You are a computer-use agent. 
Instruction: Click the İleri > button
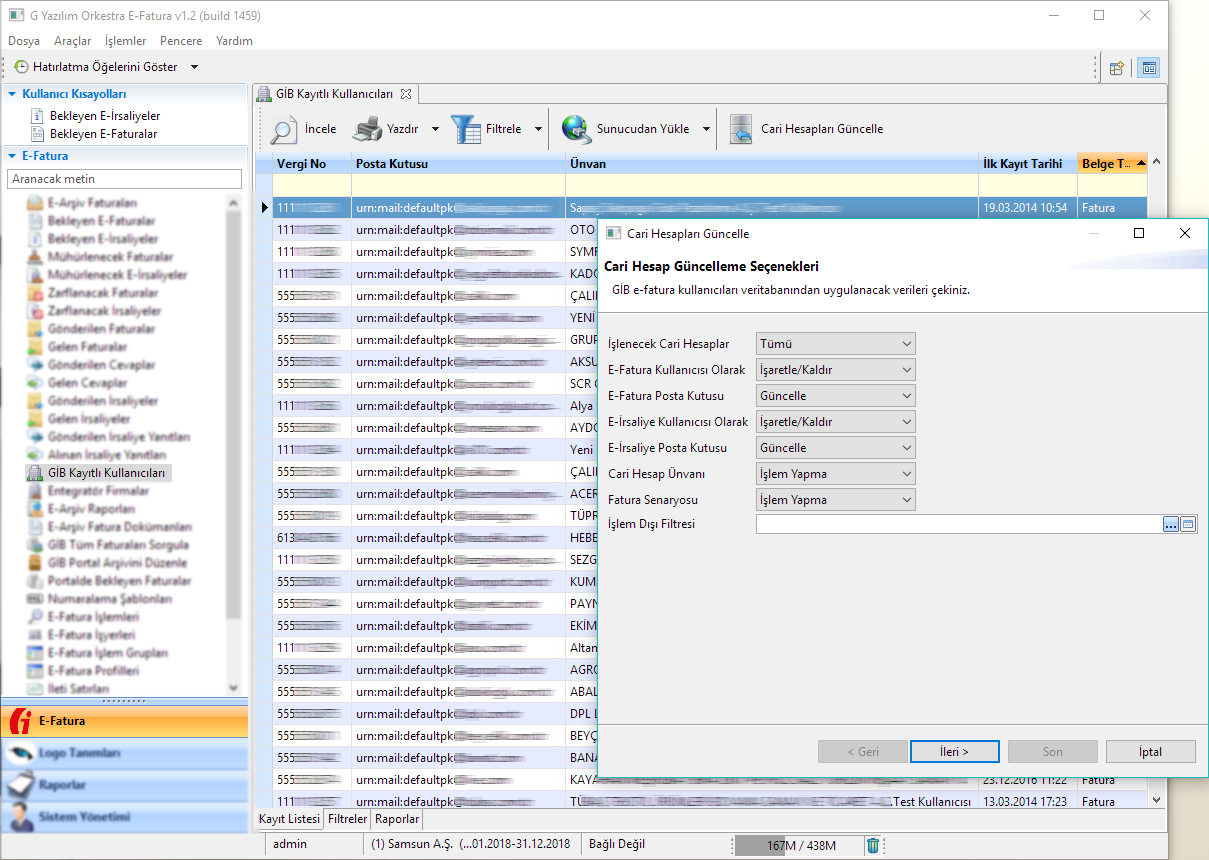[954, 752]
